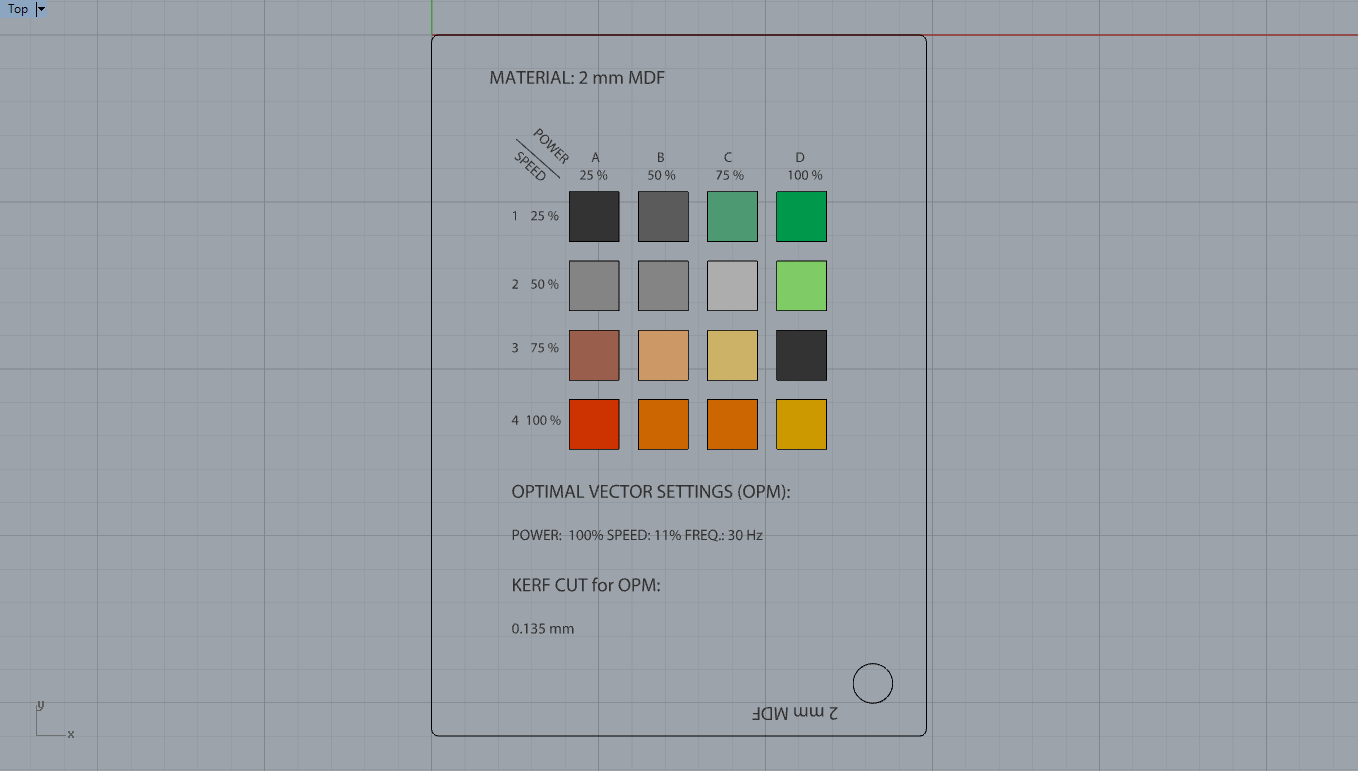Select the light gray swatch at C2
Image resolution: width=1358 pixels, height=771 pixels.
coord(732,285)
